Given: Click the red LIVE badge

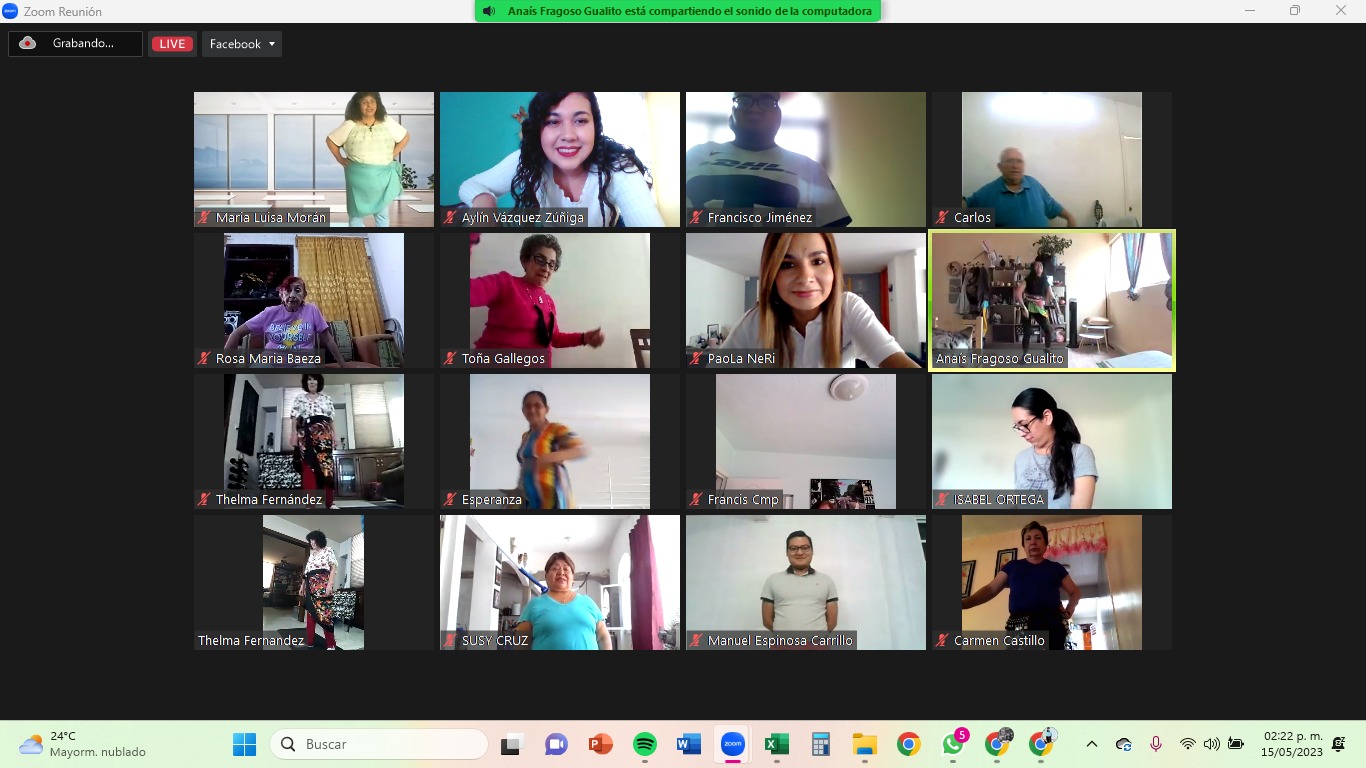Looking at the screenshot, I should point(172,44).
